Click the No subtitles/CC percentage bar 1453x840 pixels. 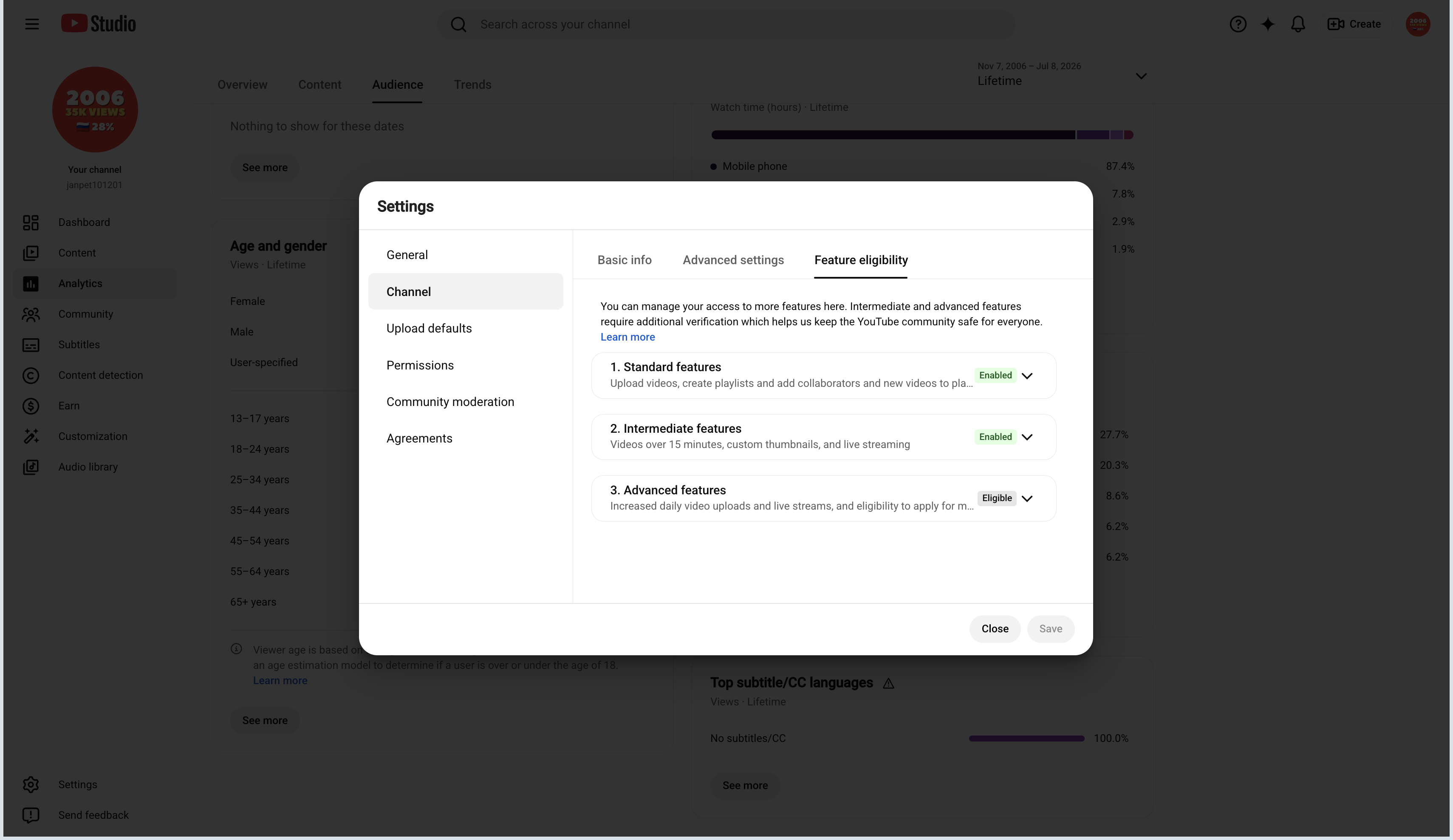tap(1026, 739)
